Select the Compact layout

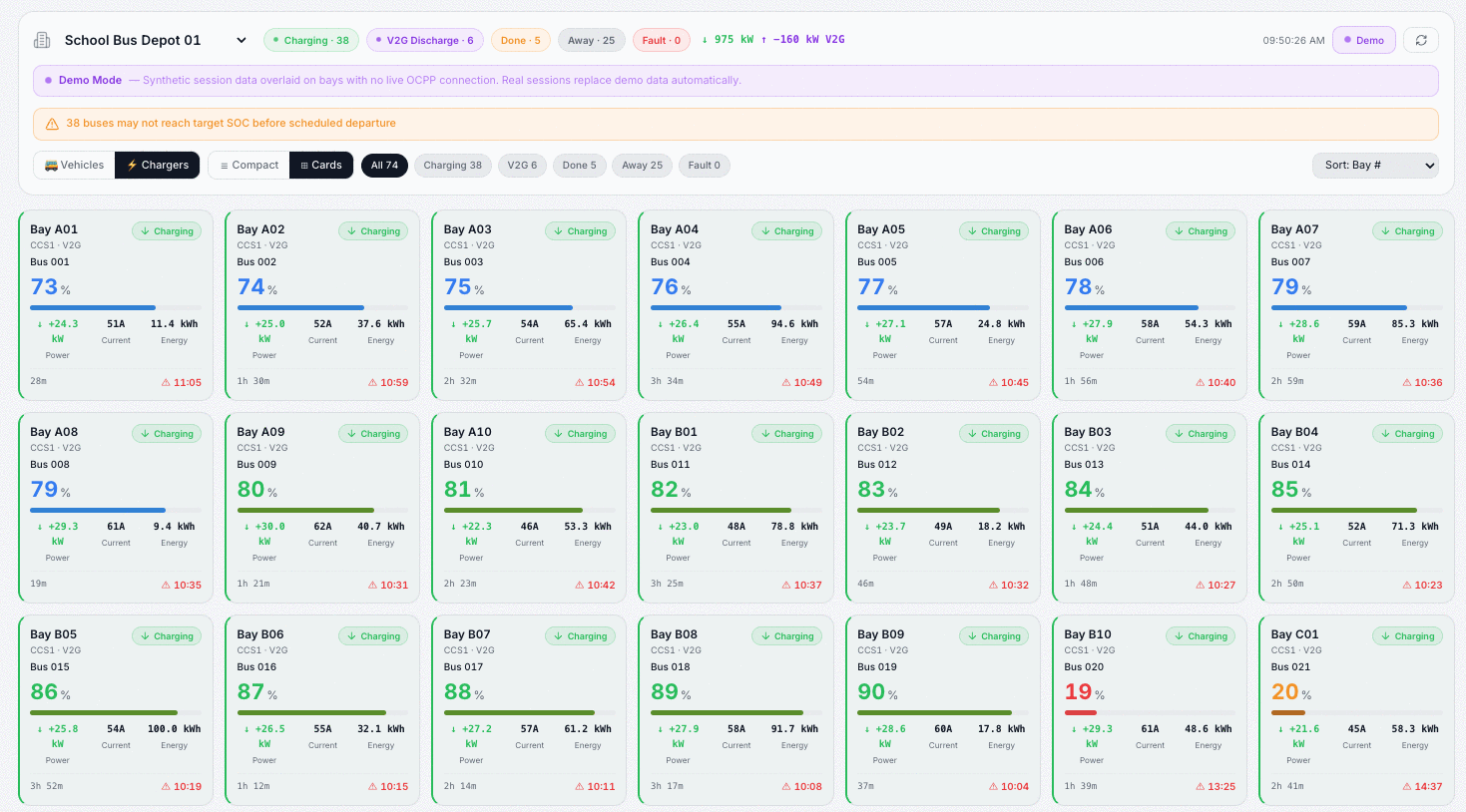pyautogui.click(x=249, y=165)
